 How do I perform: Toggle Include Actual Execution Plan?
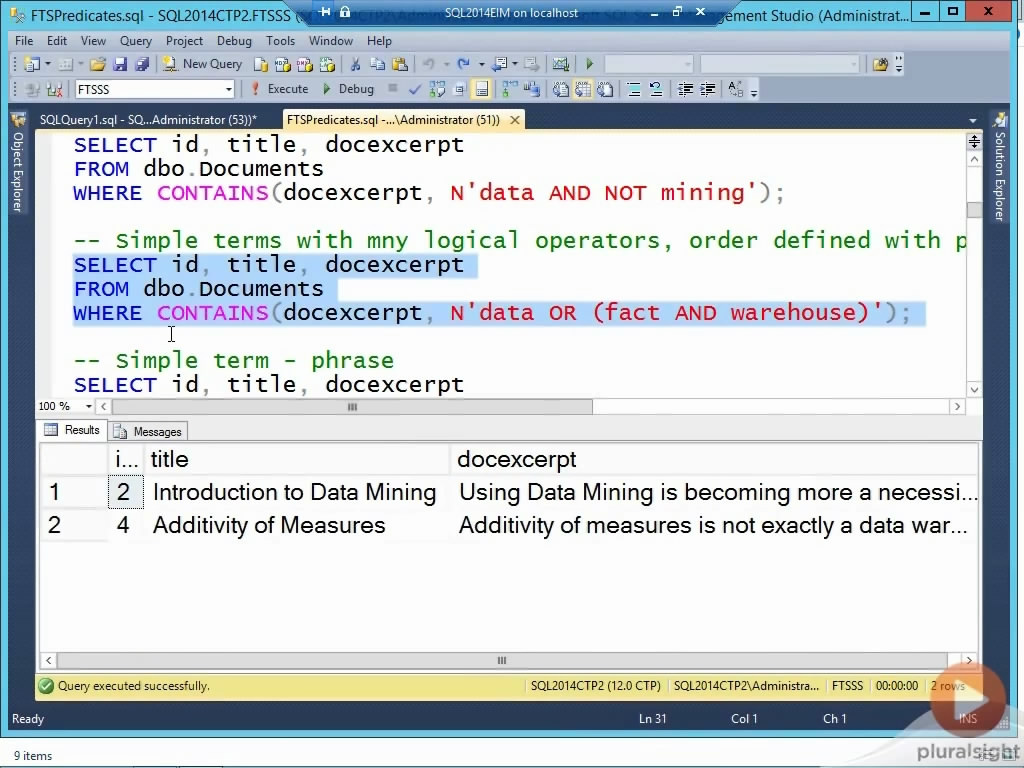pyautogui.click(x=509, y=89)
